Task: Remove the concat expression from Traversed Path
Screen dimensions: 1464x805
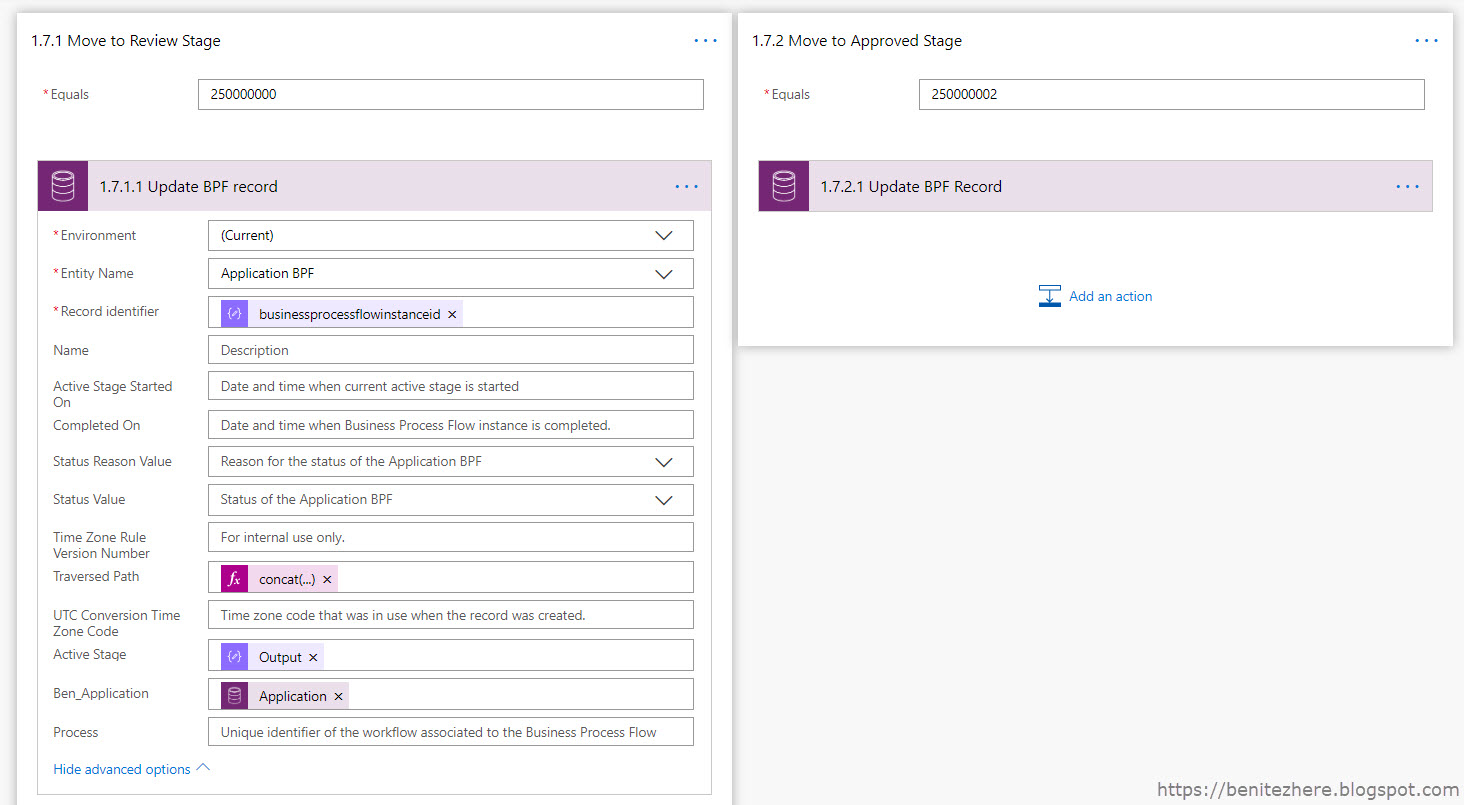Action: click(327, 578)
